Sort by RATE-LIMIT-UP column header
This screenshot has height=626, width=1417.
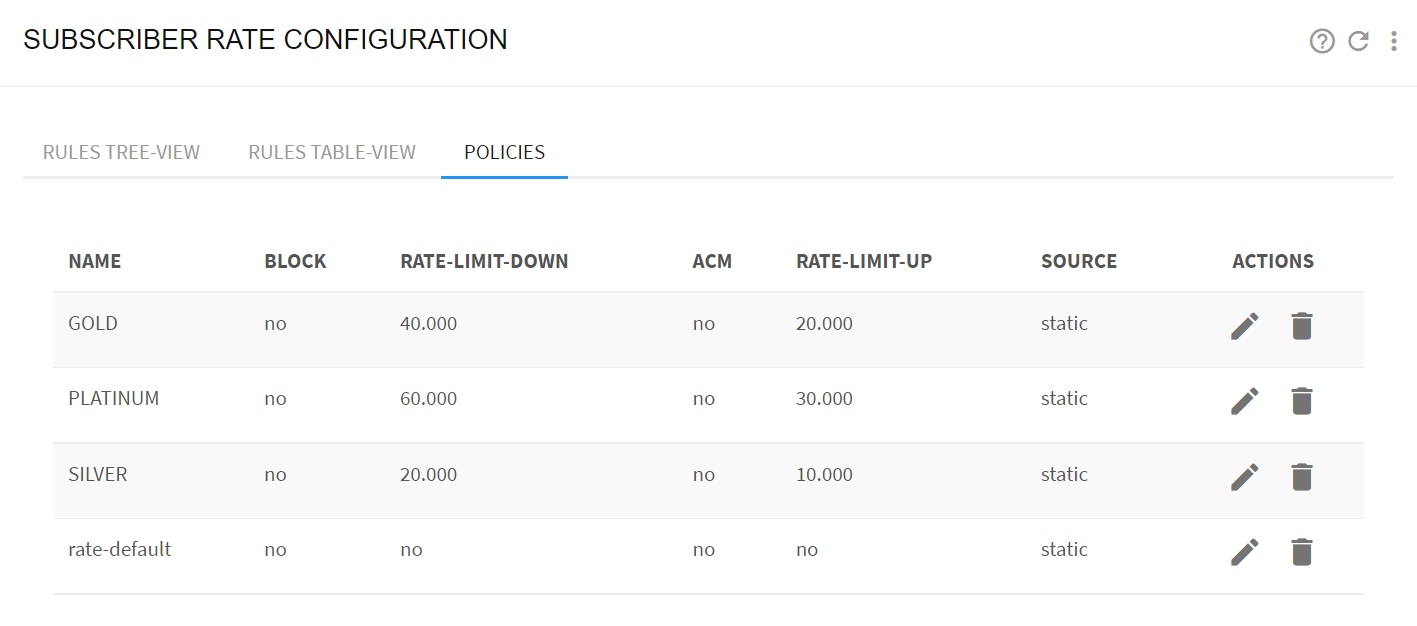click(x=864, y=261)
